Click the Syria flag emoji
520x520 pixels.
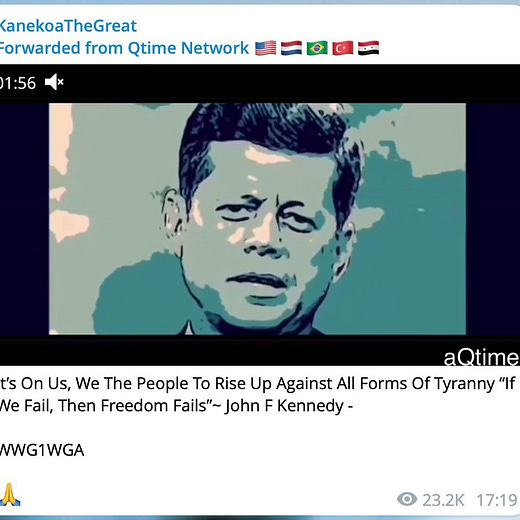368,48
